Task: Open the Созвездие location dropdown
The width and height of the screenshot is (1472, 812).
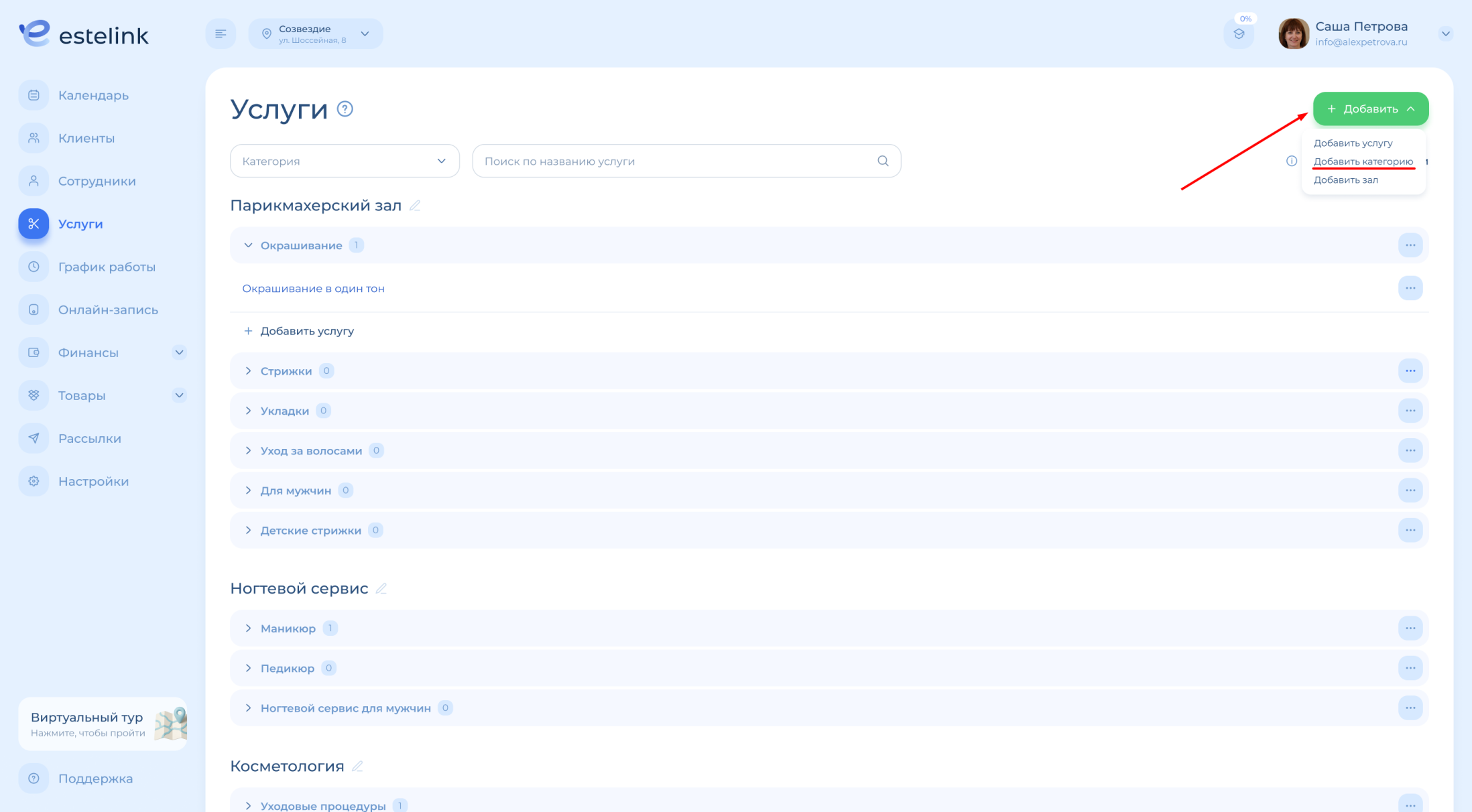Action: pos(316,33)
